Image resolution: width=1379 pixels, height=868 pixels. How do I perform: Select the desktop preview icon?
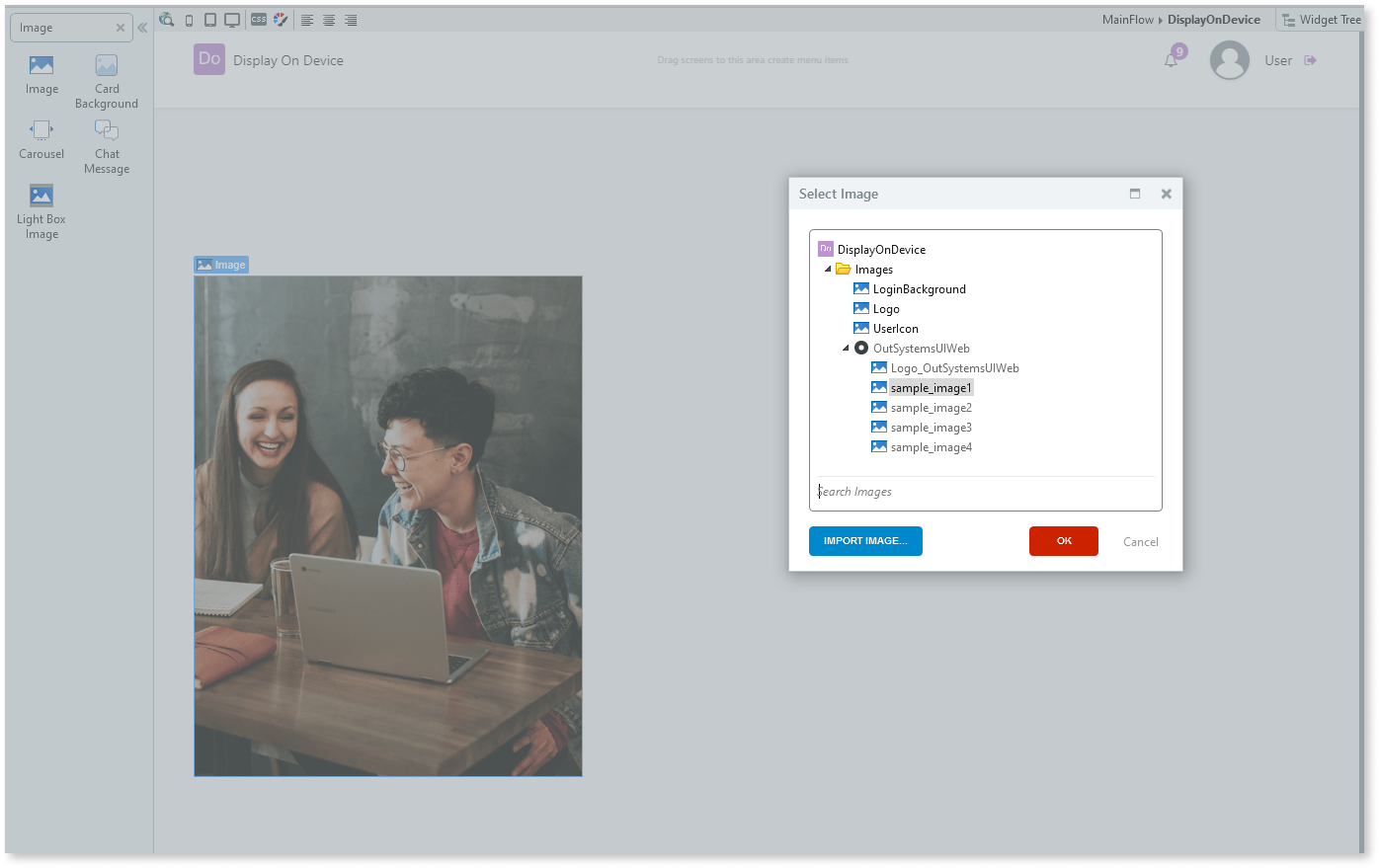pyautogui.click(x=232, y=19)
